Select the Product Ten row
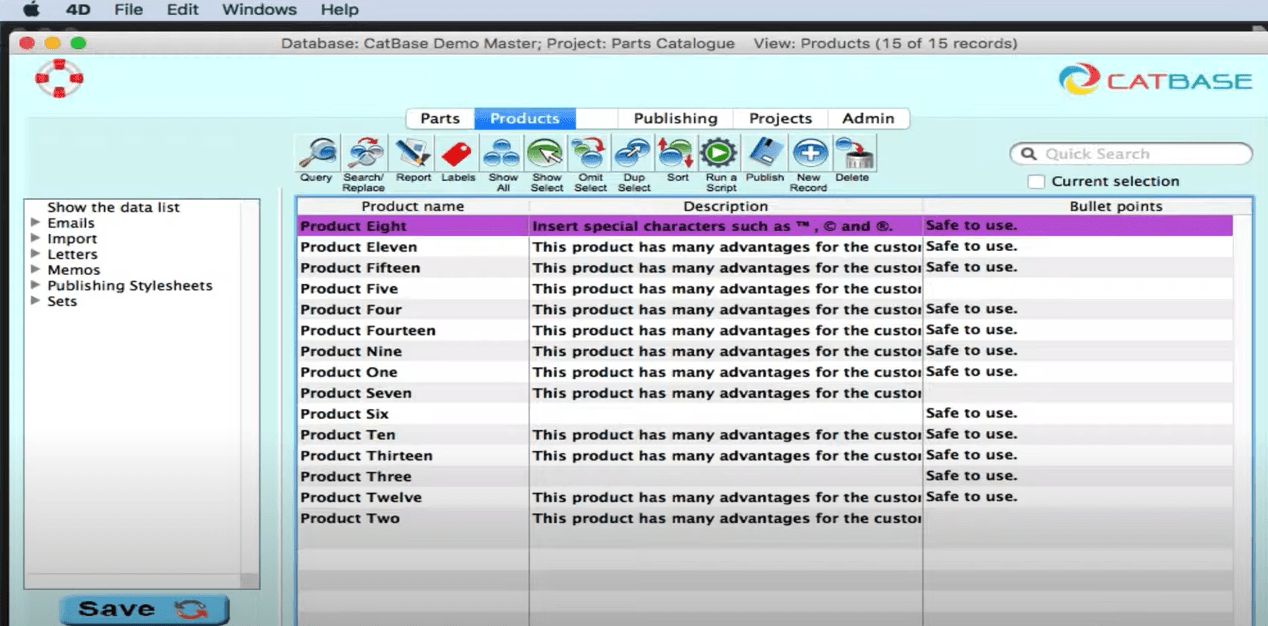This screenshot has height=626, width=1268. [765, 434]
